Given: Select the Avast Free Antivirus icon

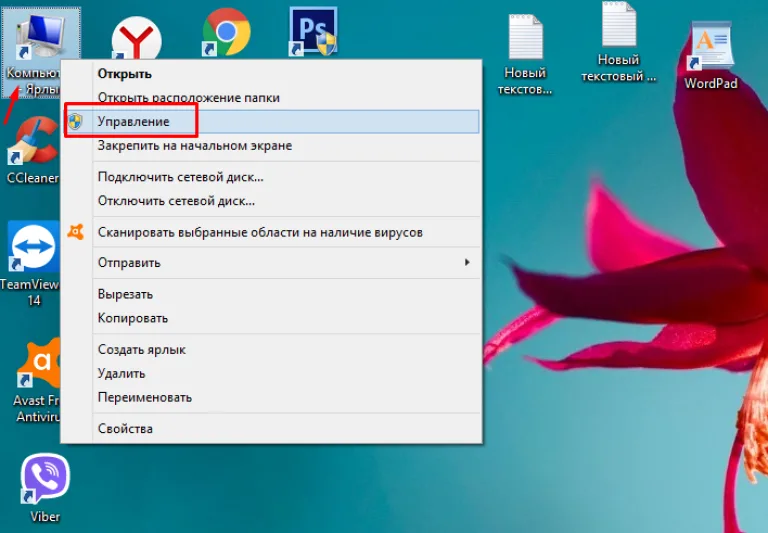Looking at the screenshot, I should [36, 381].
